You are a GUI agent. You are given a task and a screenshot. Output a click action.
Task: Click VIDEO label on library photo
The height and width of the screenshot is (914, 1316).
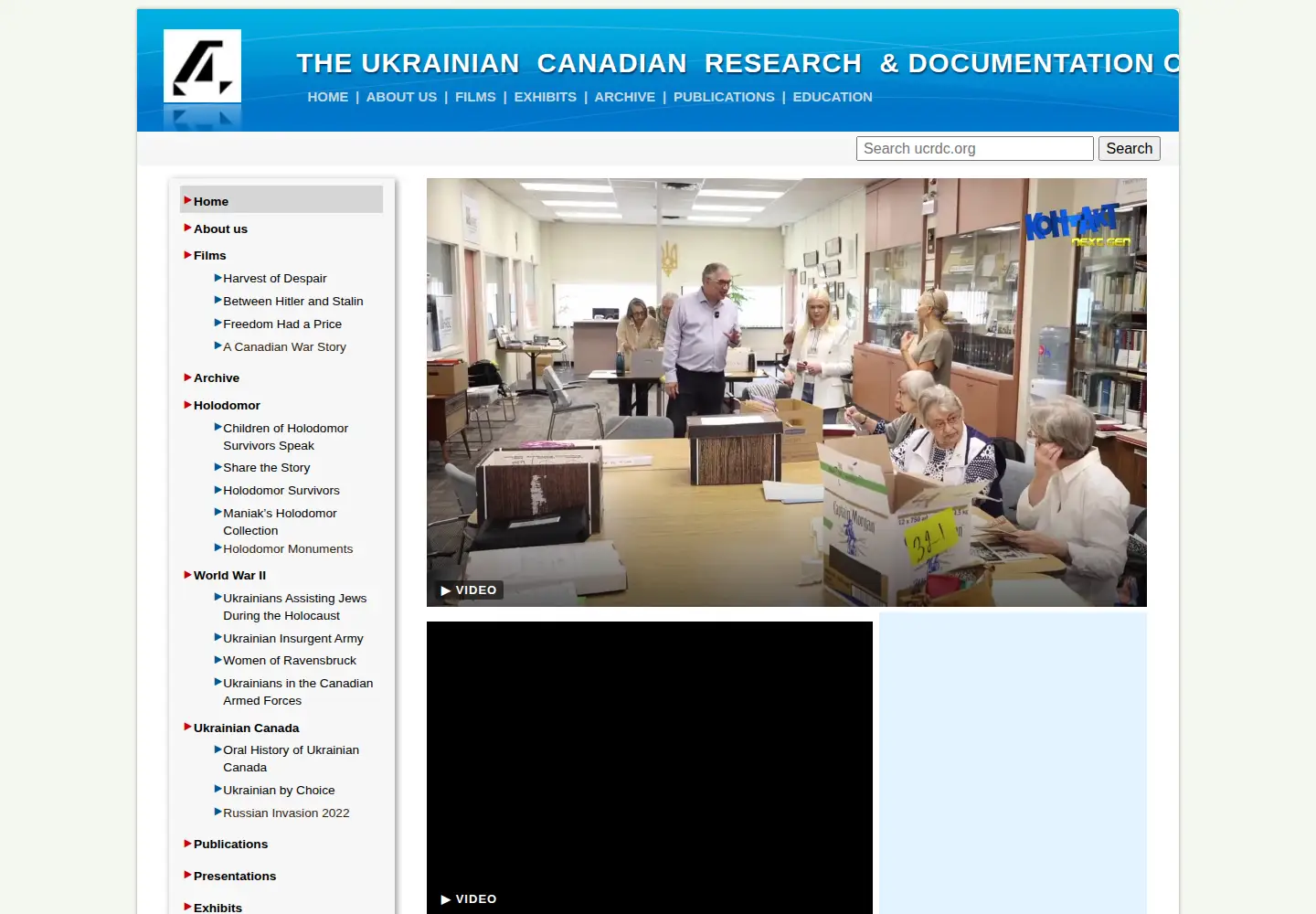[x=469, y=590]
